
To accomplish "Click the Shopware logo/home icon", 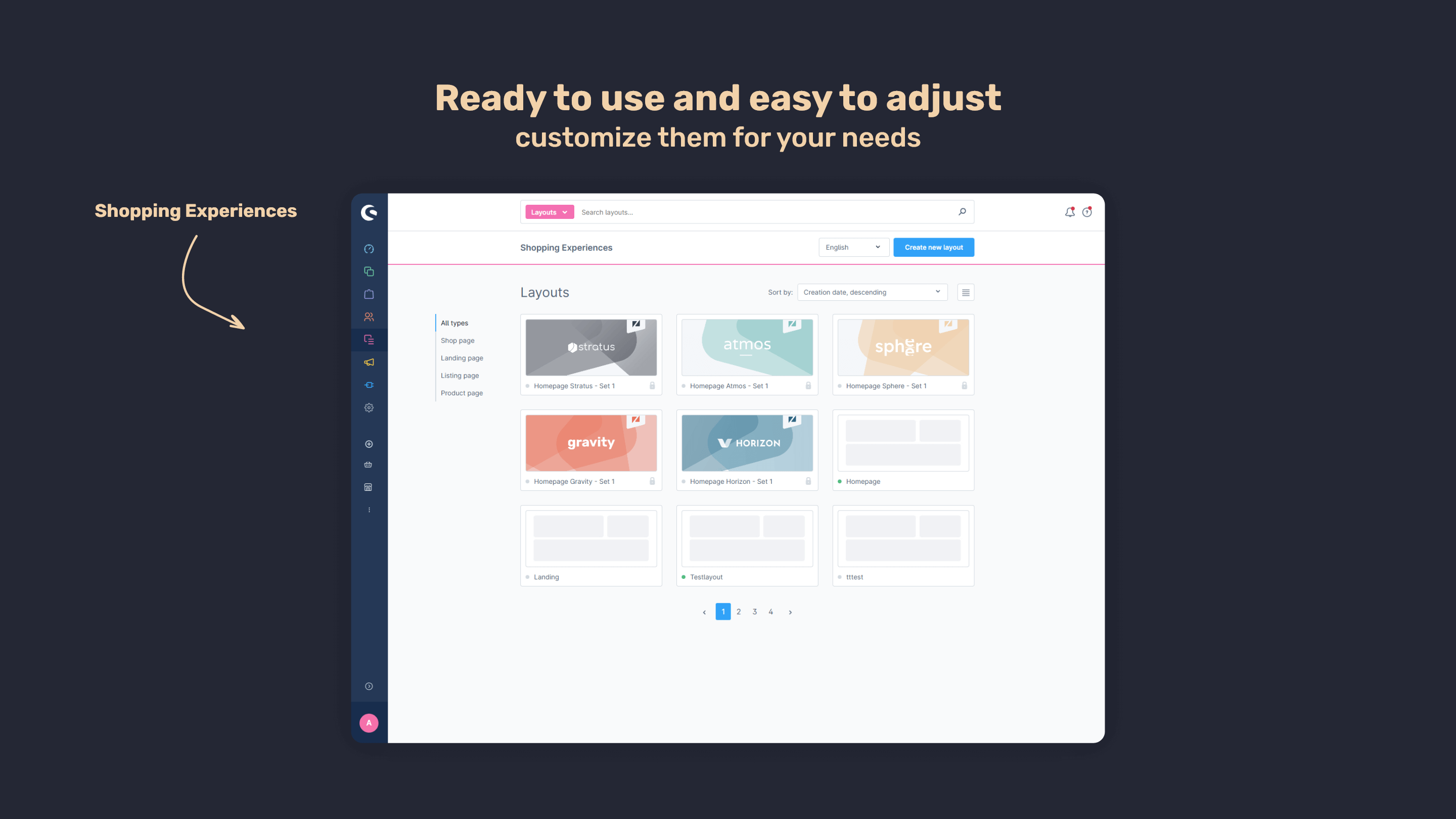I will 369,211.
